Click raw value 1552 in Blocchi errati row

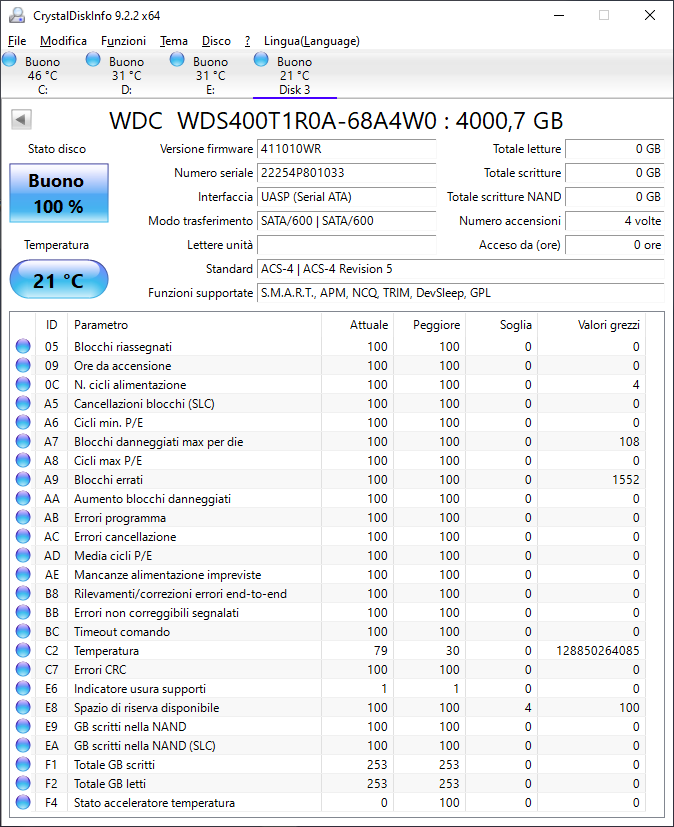(625, 480)
